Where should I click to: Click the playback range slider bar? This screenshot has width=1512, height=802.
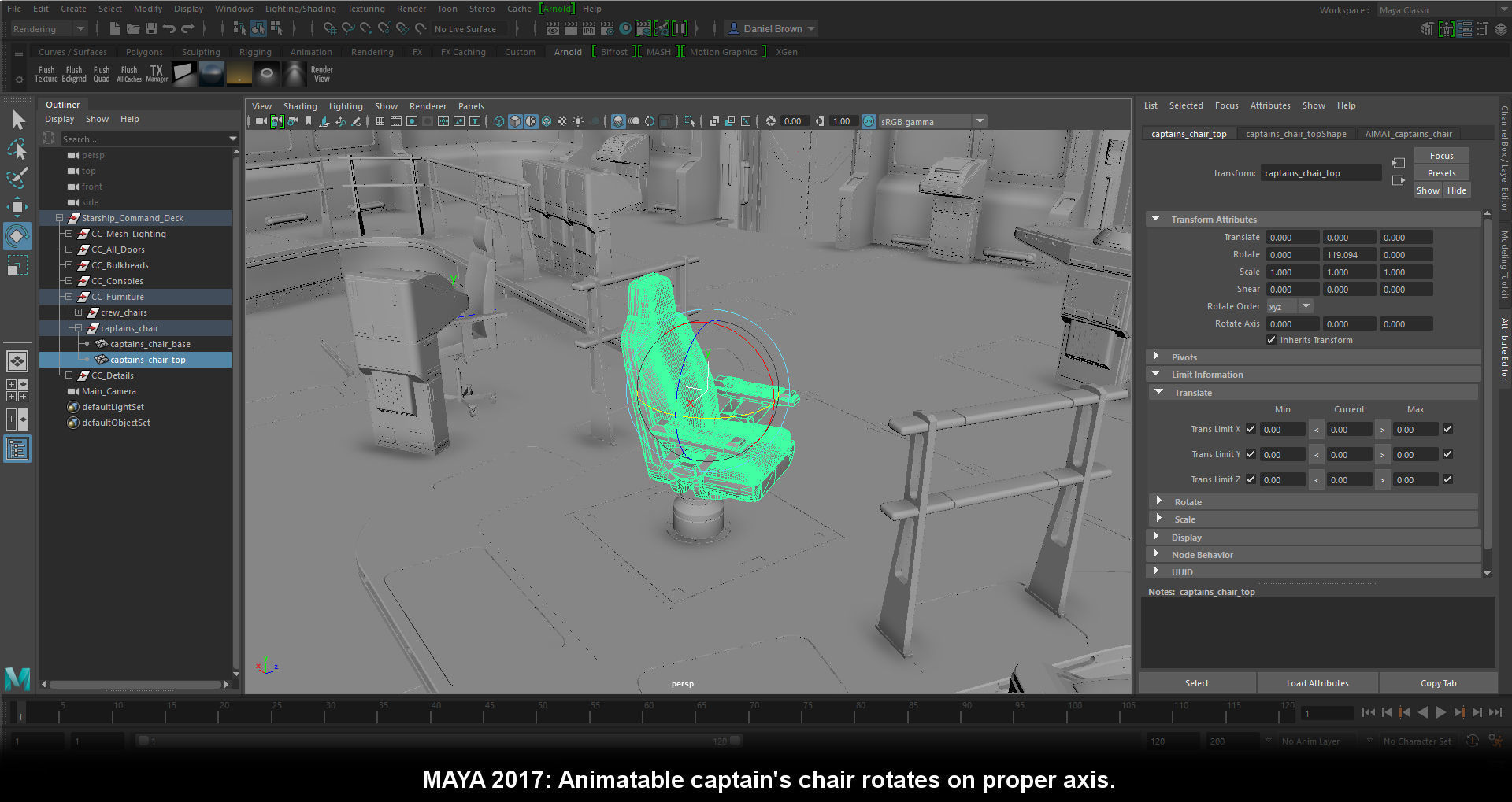pyautogui.click(x=439, y=741)
